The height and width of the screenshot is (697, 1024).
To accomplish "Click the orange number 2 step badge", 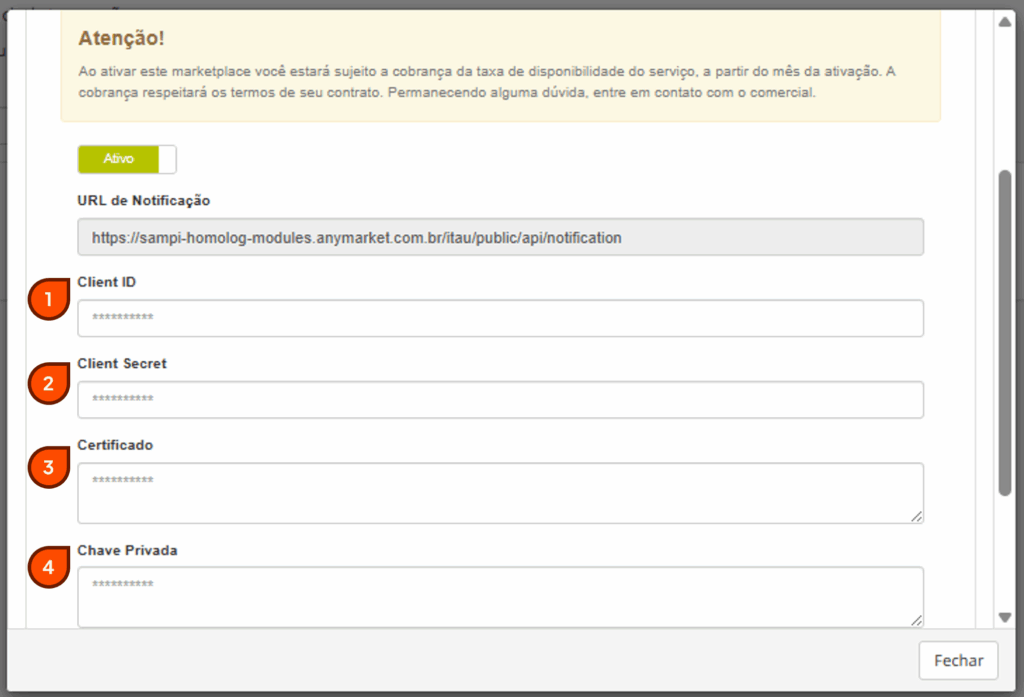I will point(48,383).
